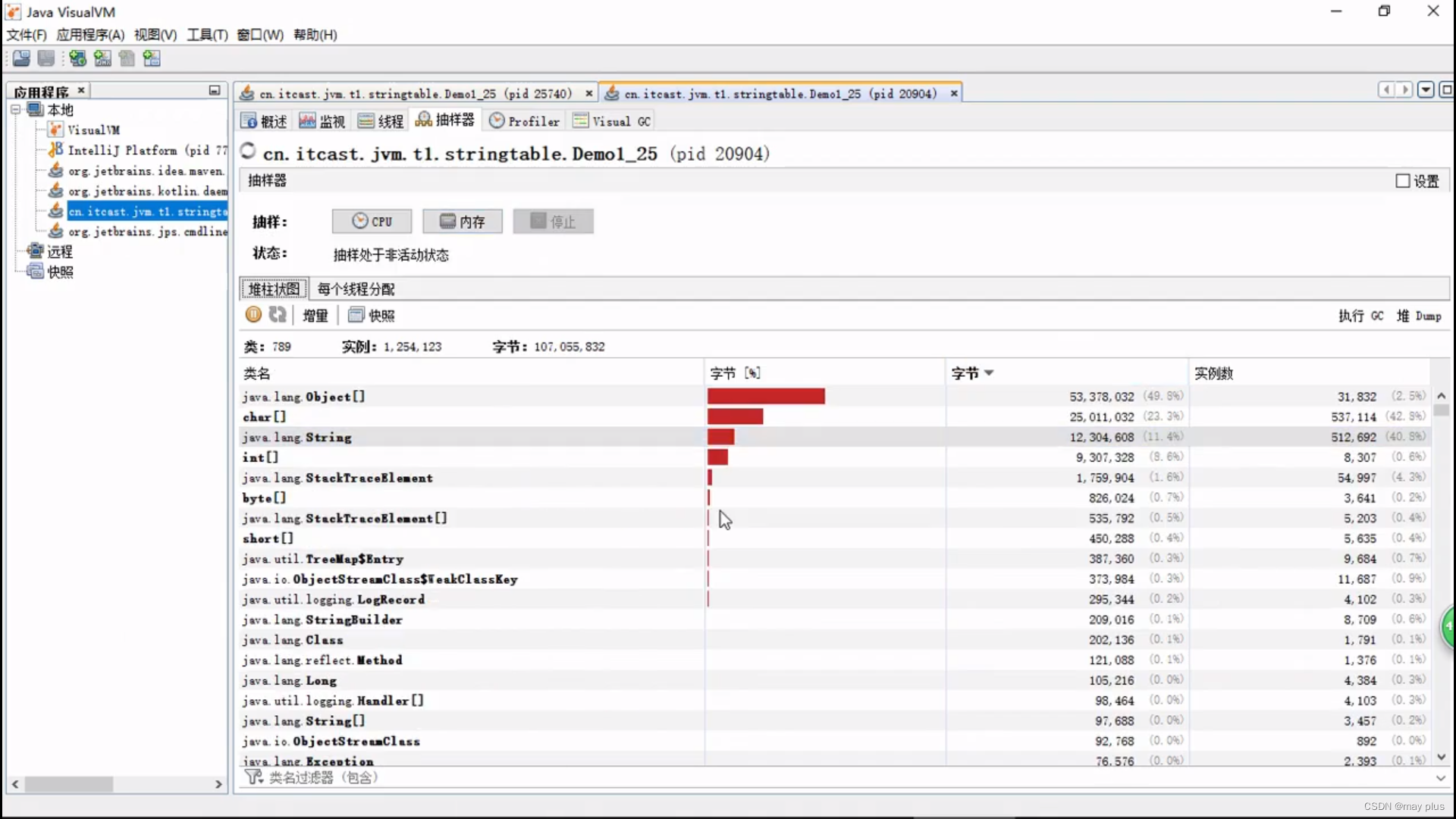Switch to the 监视 tab
This screenshot has width=1456, height=819.
click(322, 121)
